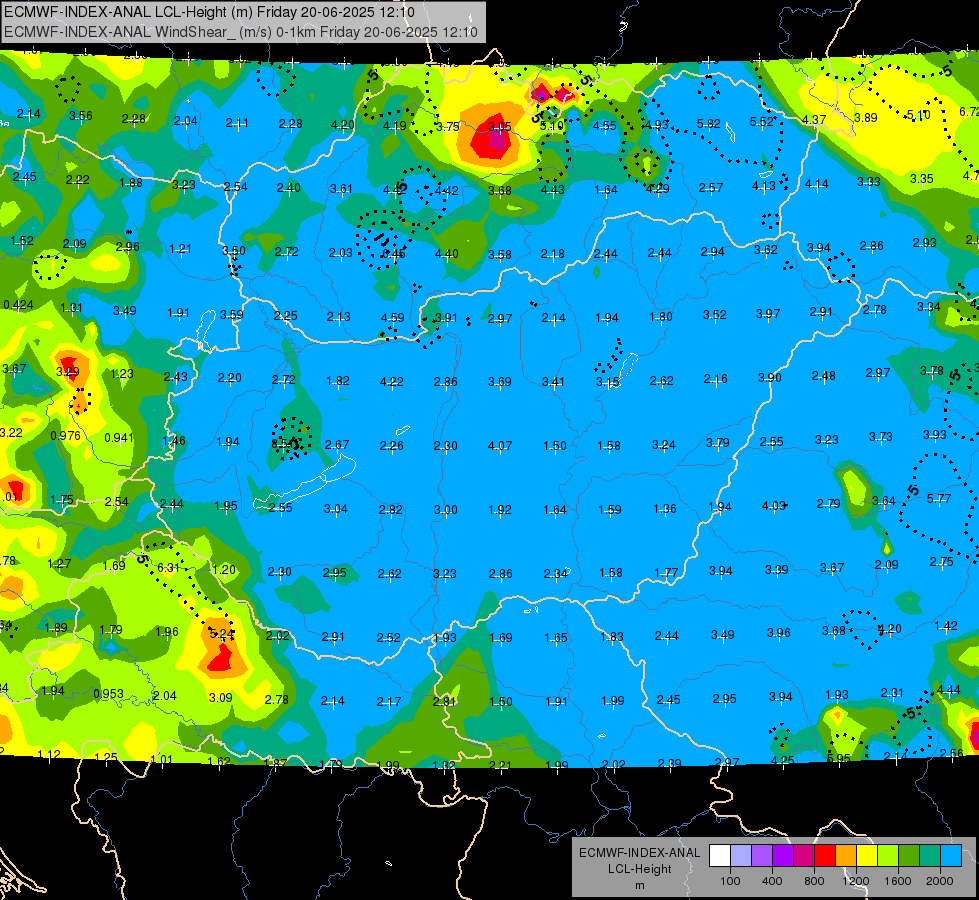The width and height of the screenshot is (979, 900).
Task: Click the wind shear value 0.976
Action: tap(66, 435)
